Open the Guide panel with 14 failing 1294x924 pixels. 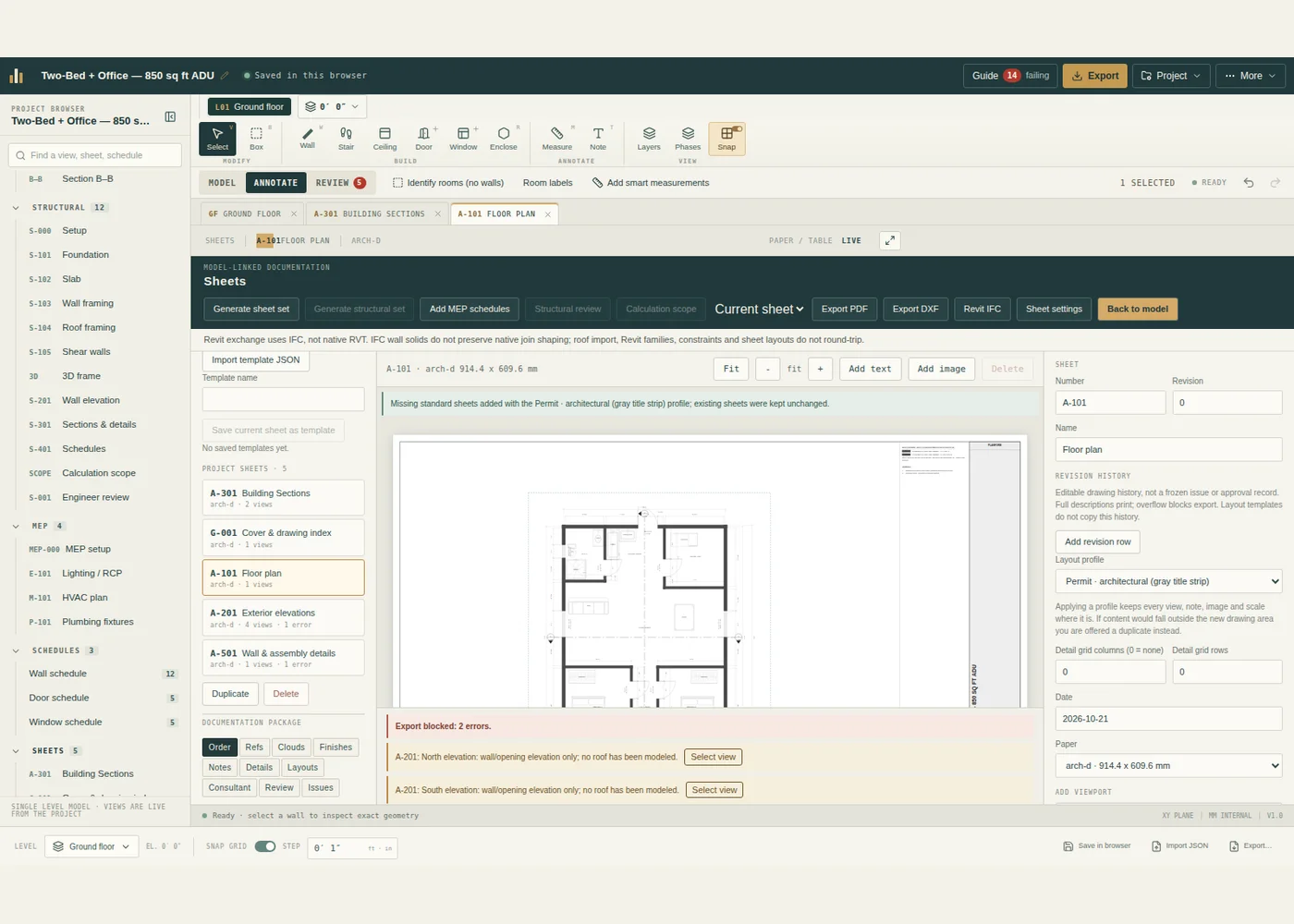pos(1010,76)
